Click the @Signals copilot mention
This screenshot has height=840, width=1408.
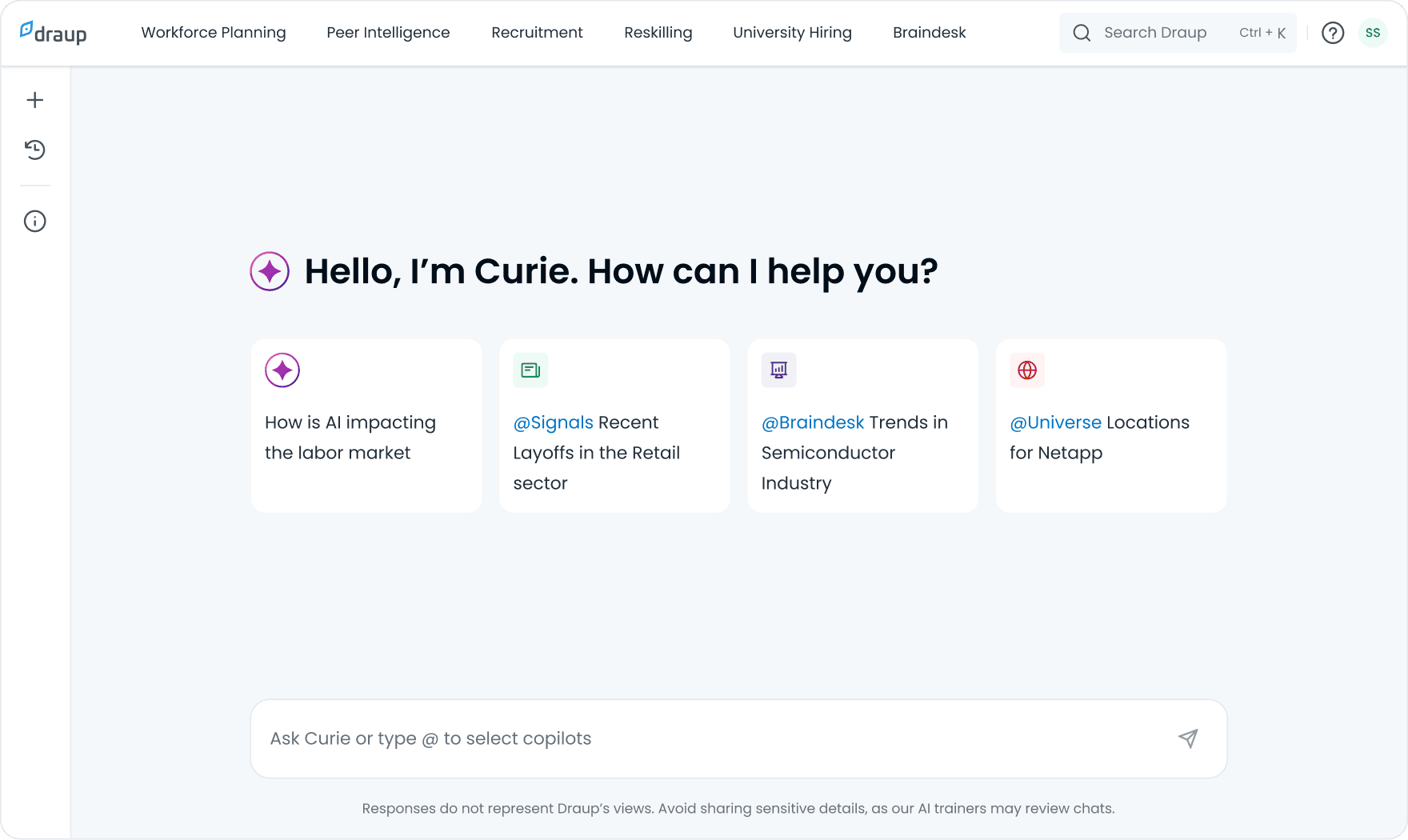tap(553, 422)
